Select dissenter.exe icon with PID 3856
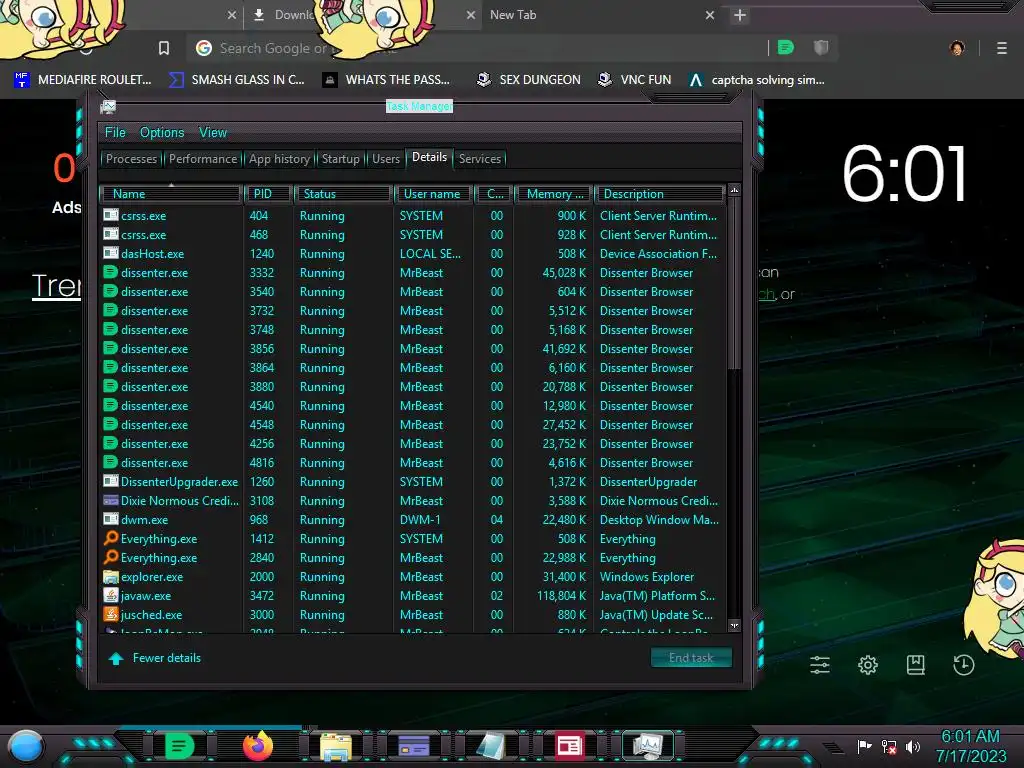Image resolution: width=1024 pixels, height=768 pixels. click(x=110, y=348)
